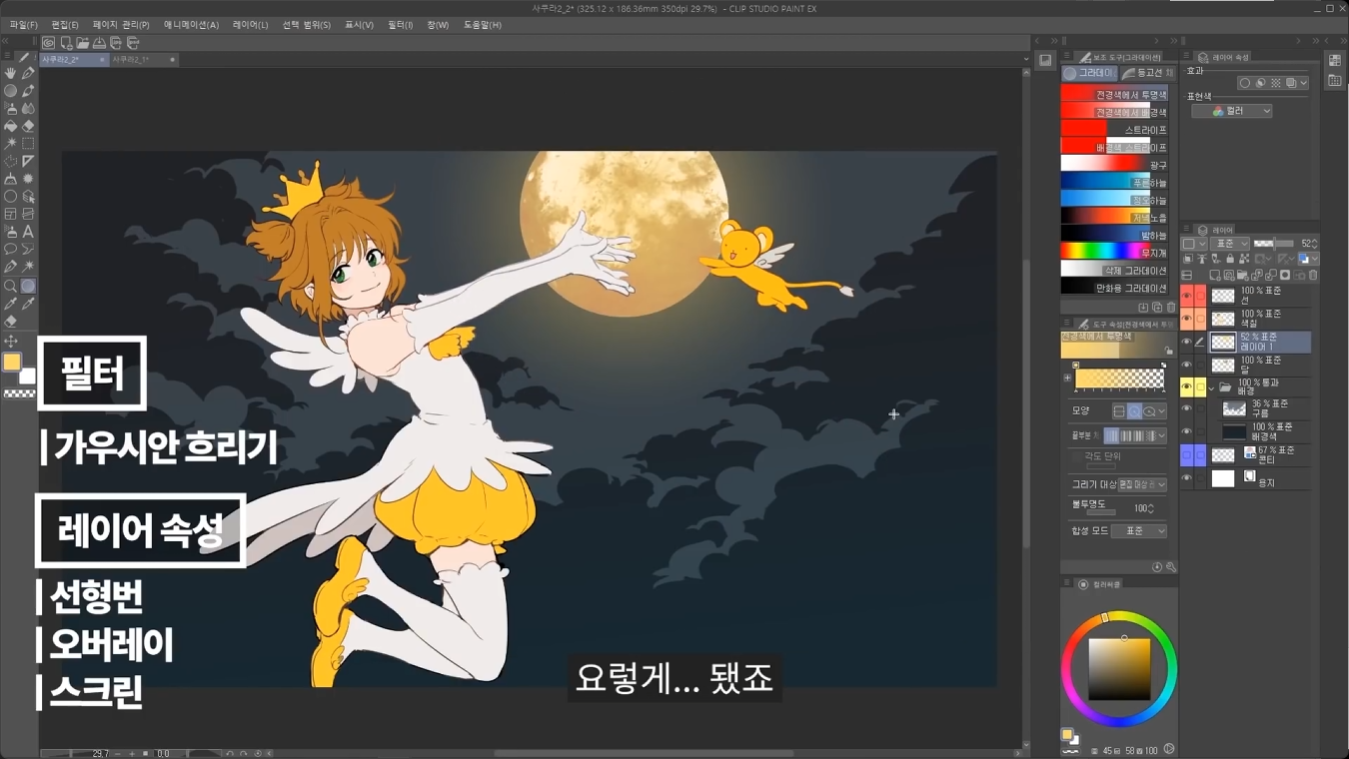The width and height of the screenshot is (1349, 759).
Task: Open the 그리기 대상 dropdown
Action: point(1142,485)
